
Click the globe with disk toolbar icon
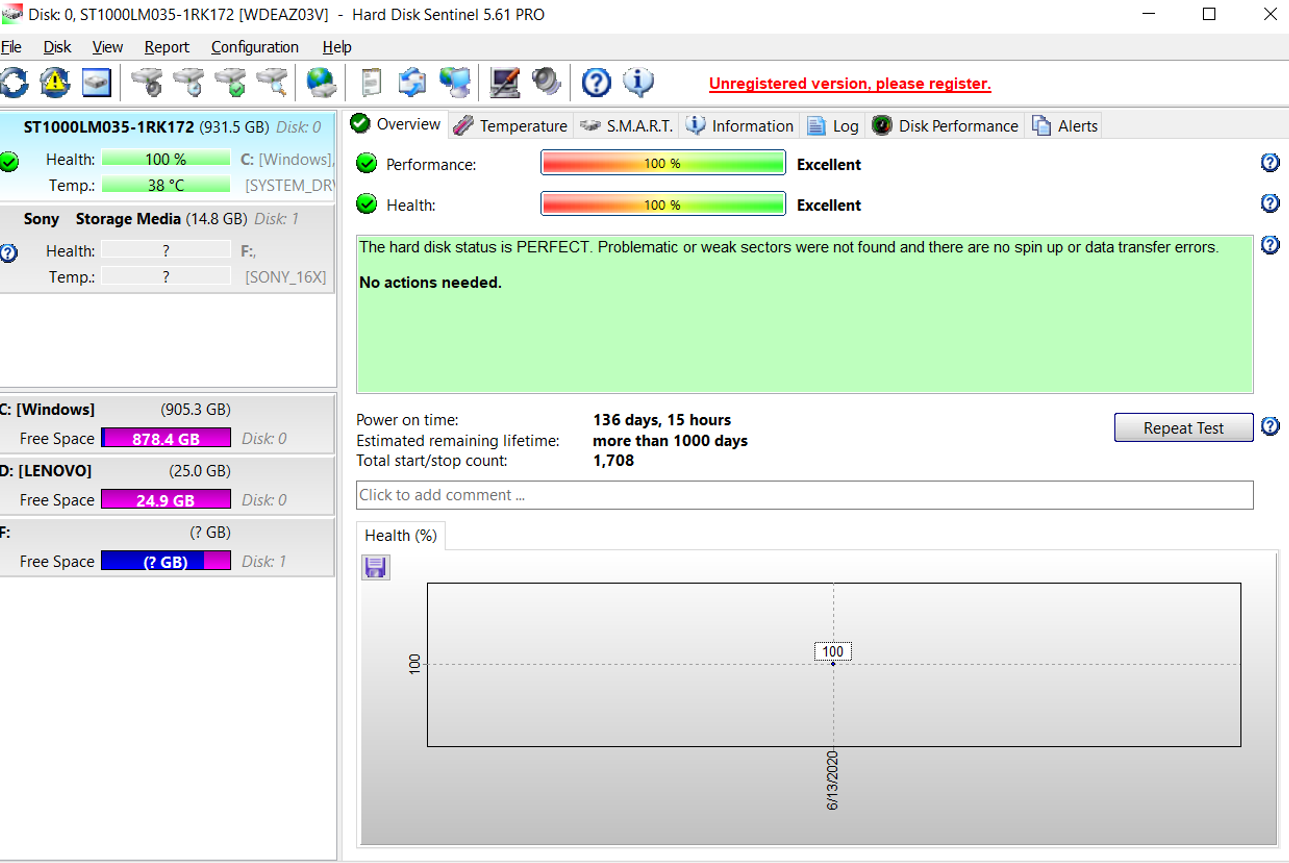(321, 83)
